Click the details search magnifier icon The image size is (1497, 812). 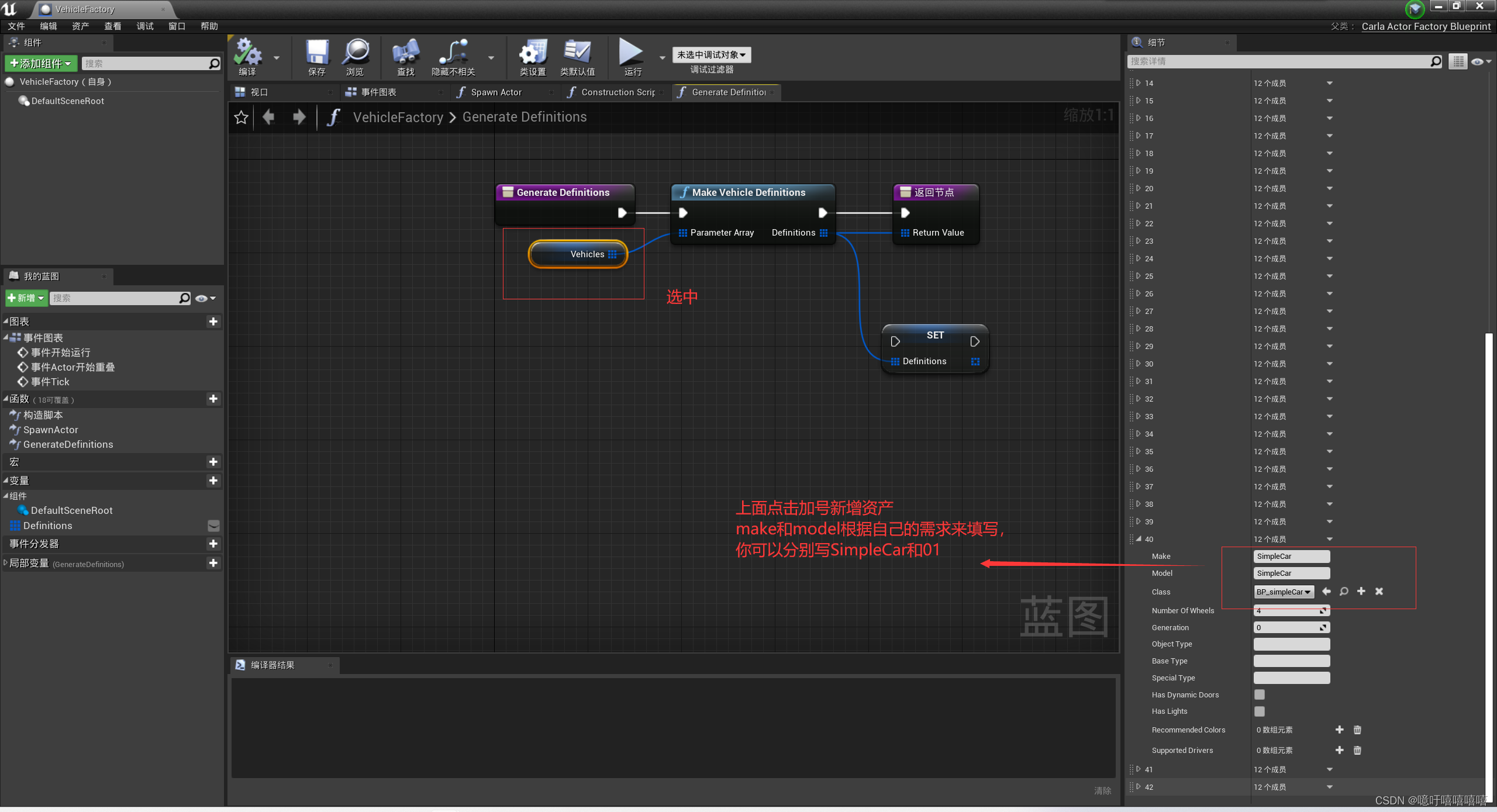tap(1436, 61)
